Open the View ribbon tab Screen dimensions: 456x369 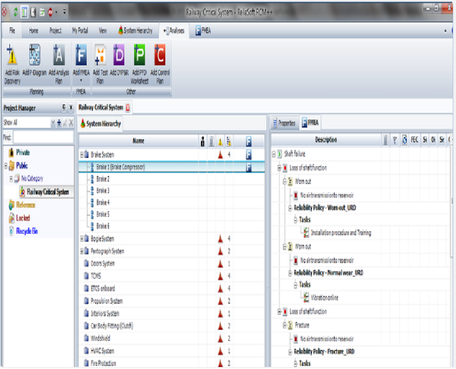[x=103, y=31]
